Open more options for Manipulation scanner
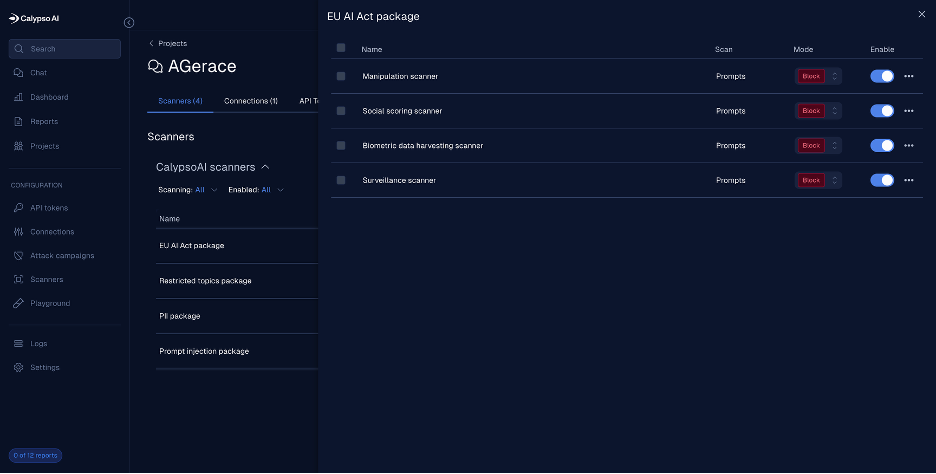 click(x=909, y=76)
